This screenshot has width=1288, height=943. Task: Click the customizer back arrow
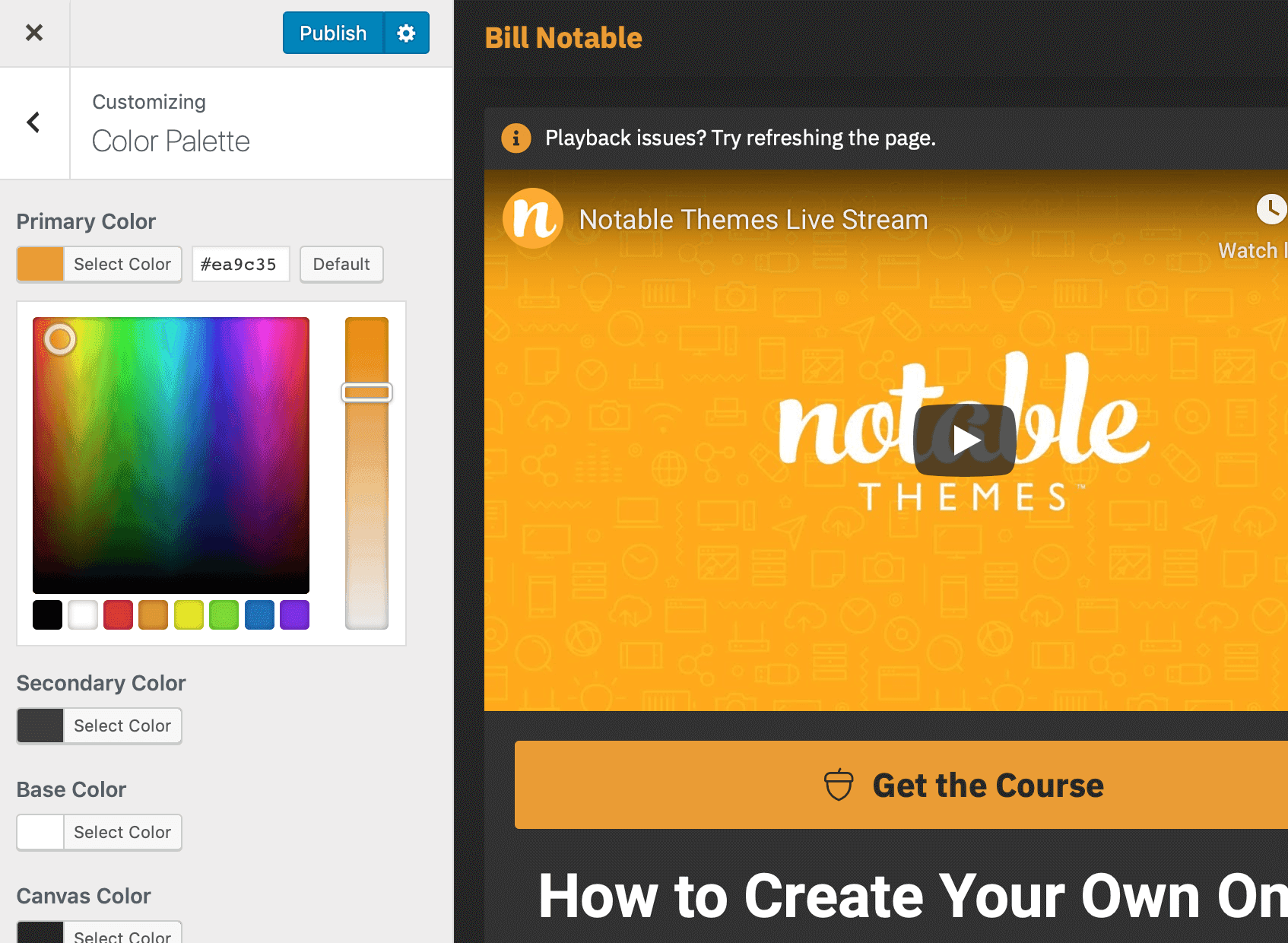click(34, 122)
